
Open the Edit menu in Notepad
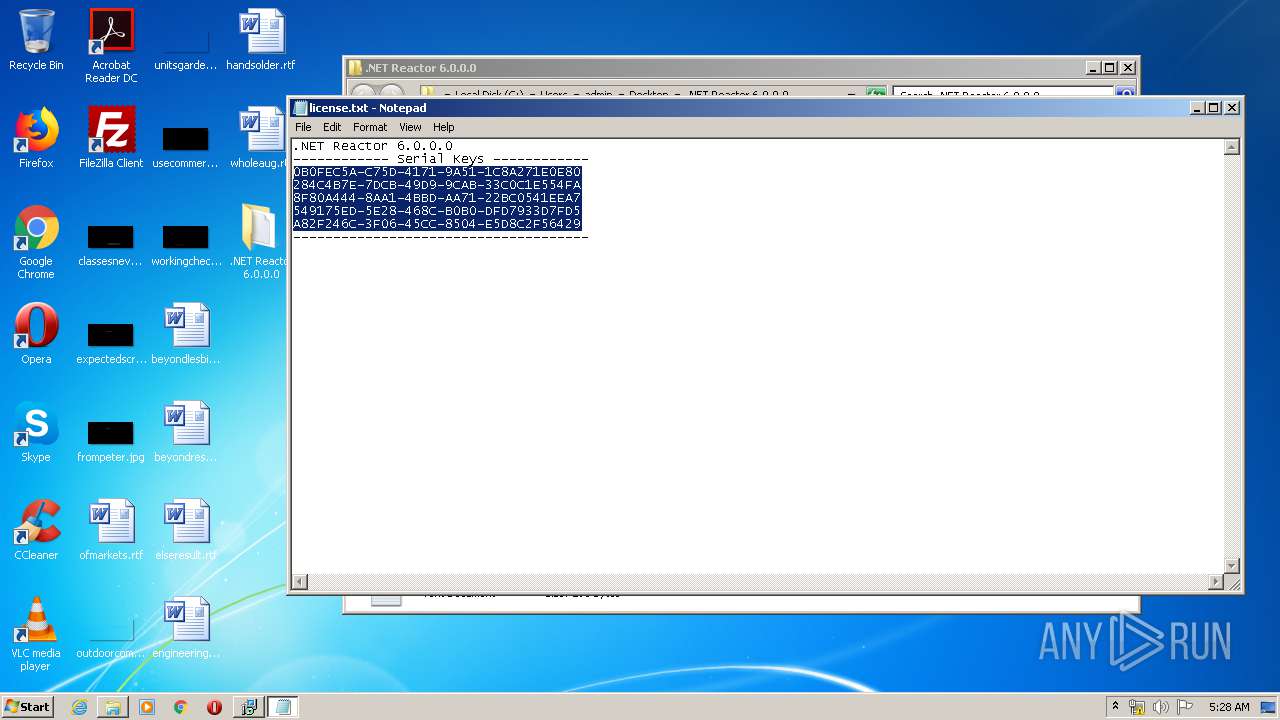[x=332, y=127]
